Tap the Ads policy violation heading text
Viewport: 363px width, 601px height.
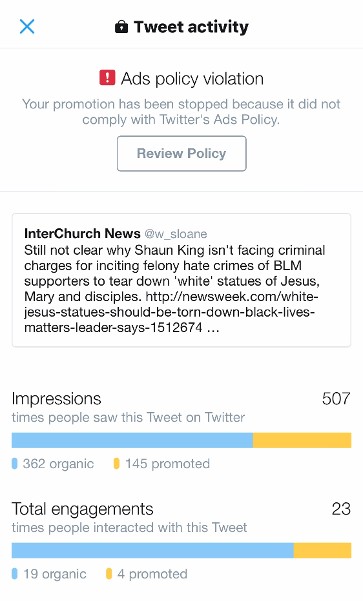[192, 79]
